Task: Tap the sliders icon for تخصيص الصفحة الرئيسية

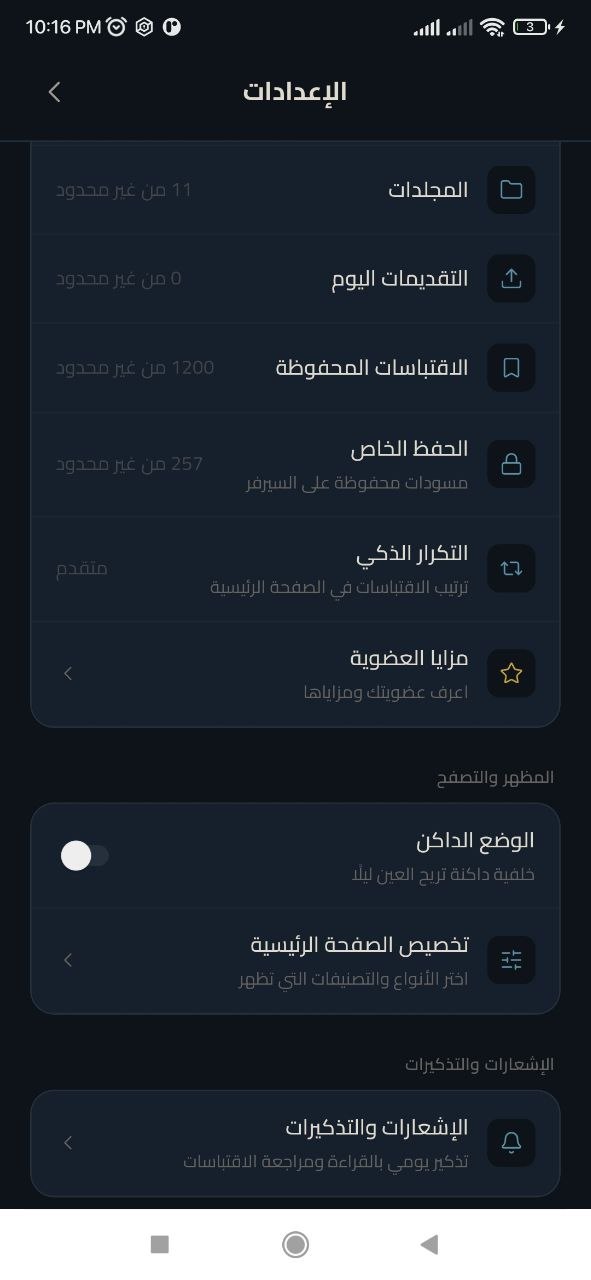Action: (x=511, y=960)
